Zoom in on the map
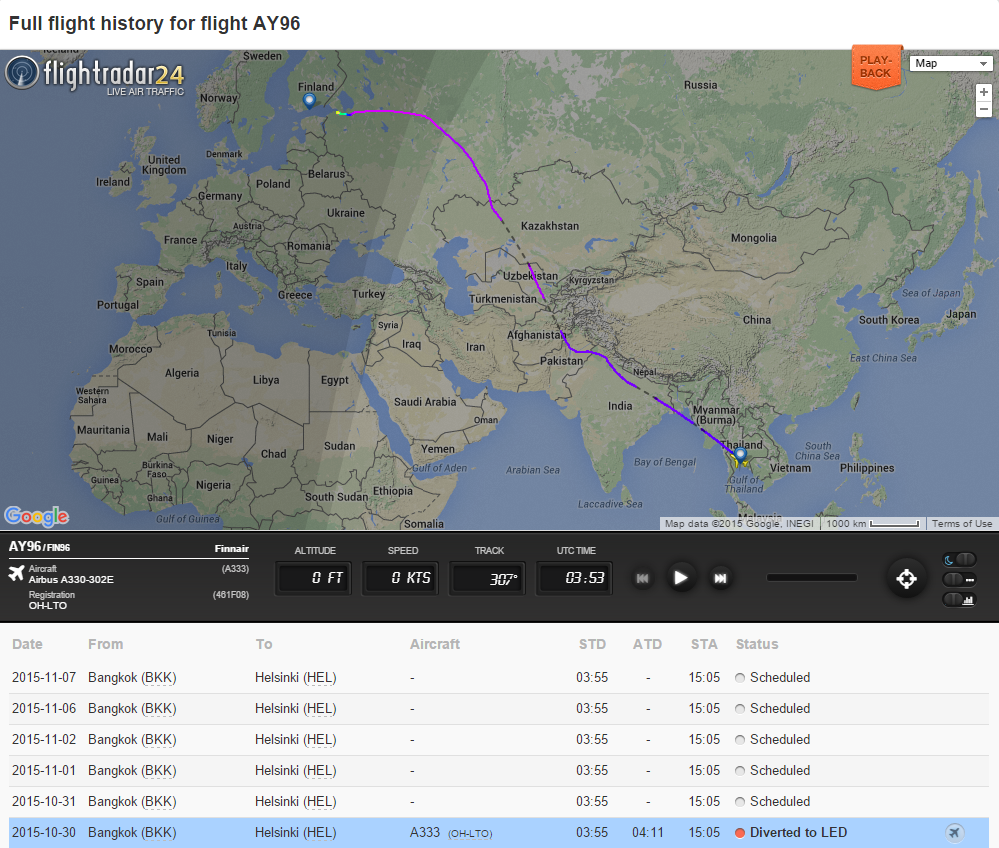Image resolution: width=999 pixels, height=848 pixels. (x=984, y=92)
